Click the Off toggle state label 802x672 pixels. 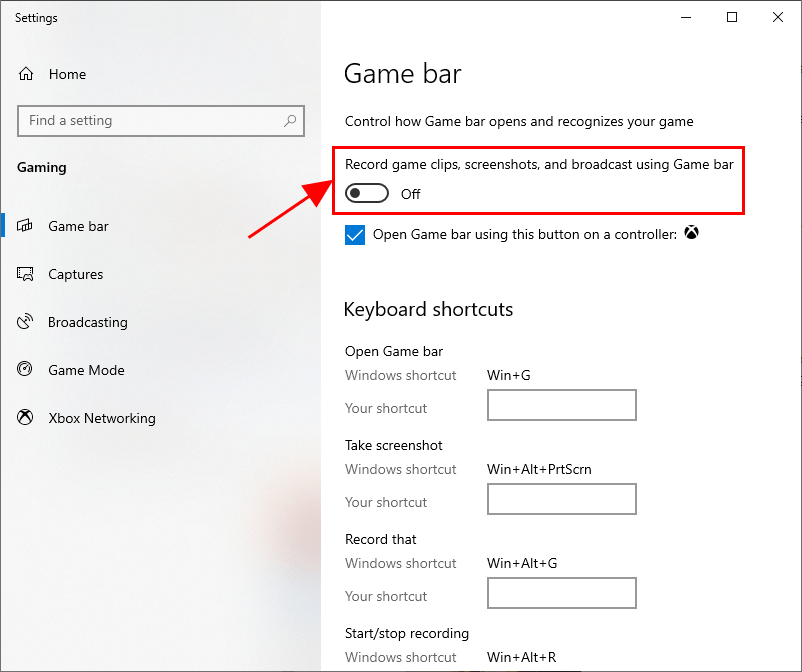[410, 194]
